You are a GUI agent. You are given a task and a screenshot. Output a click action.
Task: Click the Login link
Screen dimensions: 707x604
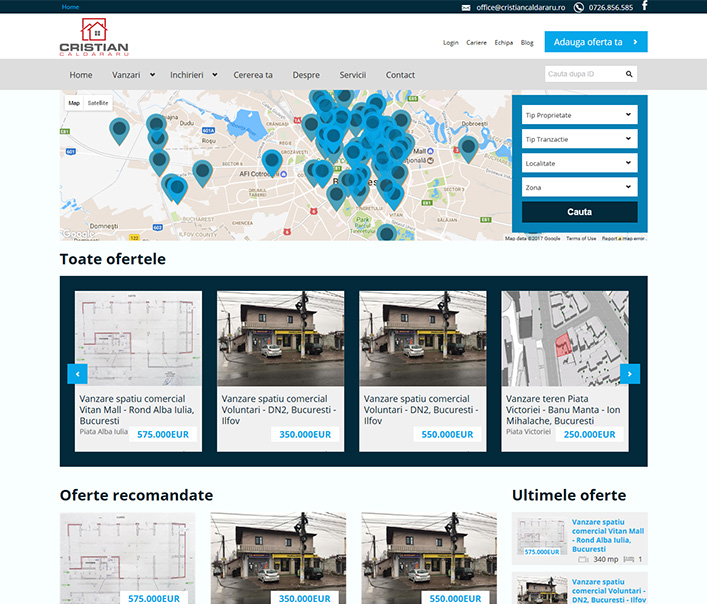pyautogui.click(x=450, y=43)
